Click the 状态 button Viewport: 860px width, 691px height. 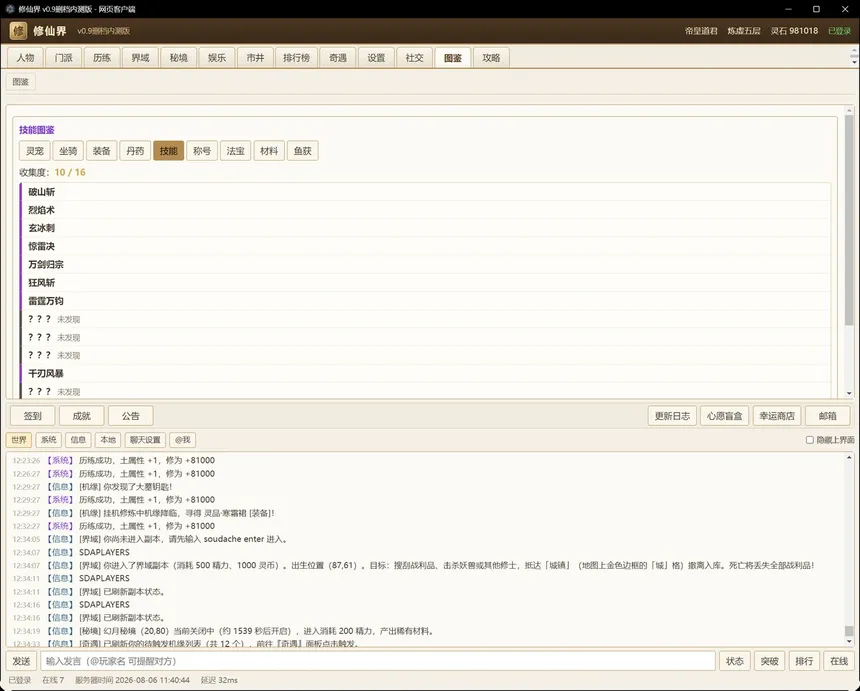735,661
